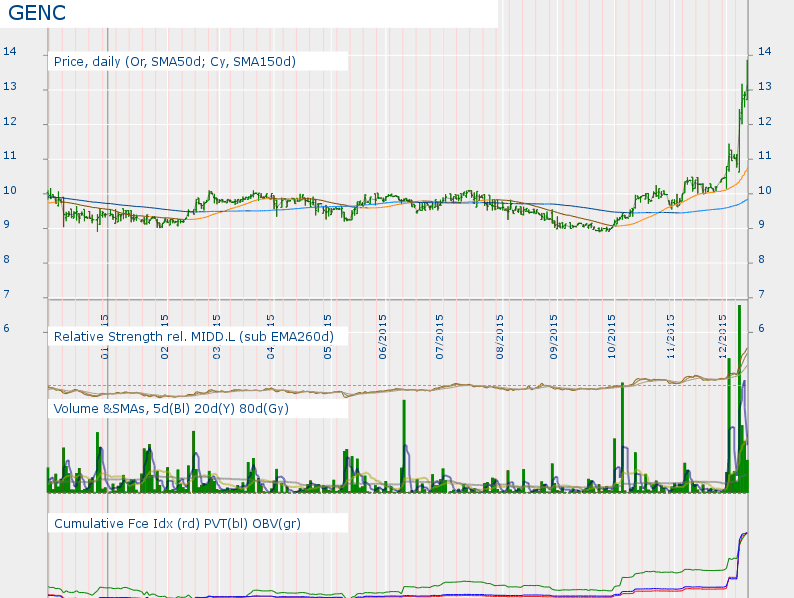Screen dimensions: 794x598
Task: Click the 7 label on left price axis
Action: 6,295
